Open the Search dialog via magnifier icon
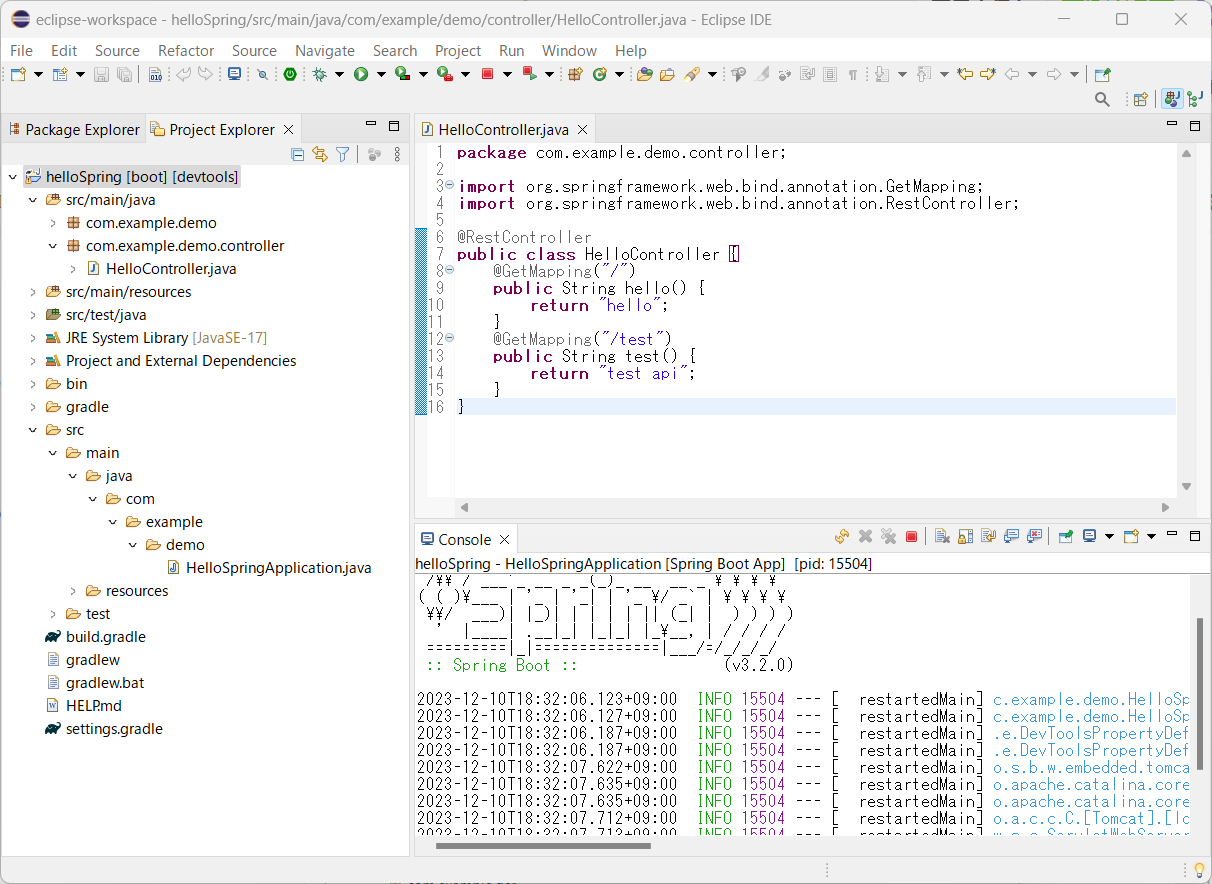This screenshot has height=884, width=1212. click(x=1102, y=99)
